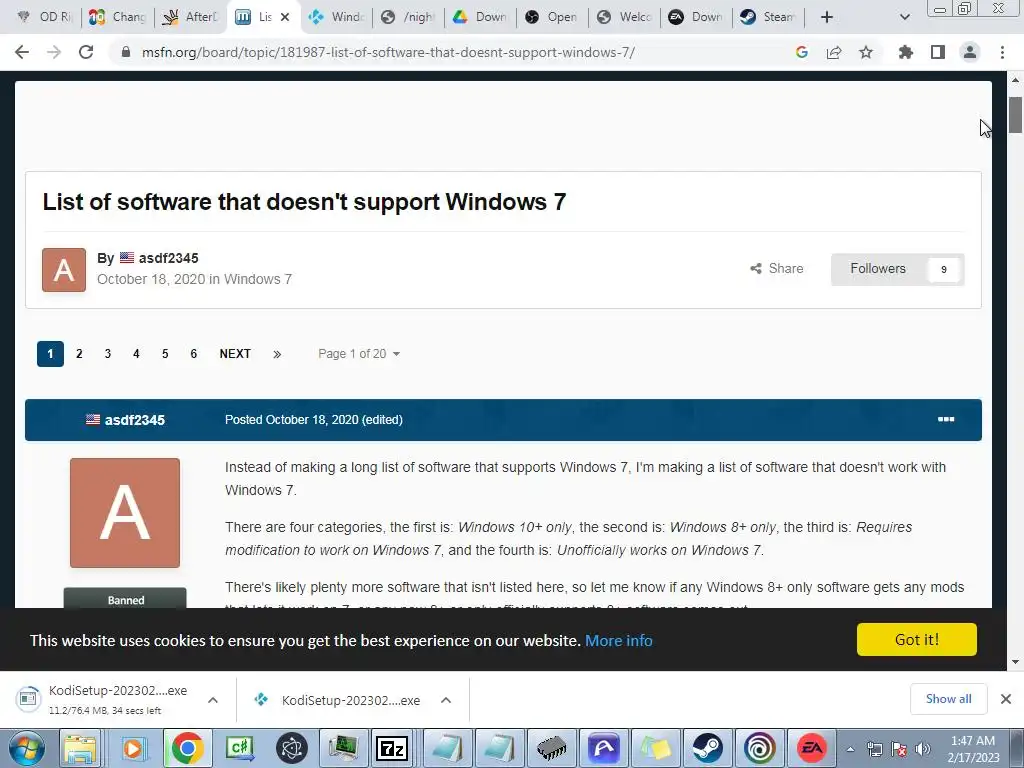Viewport: 1024px width, 768px height.
Task: Switch to the /nigh tab
Action: [x=408, y=17]
